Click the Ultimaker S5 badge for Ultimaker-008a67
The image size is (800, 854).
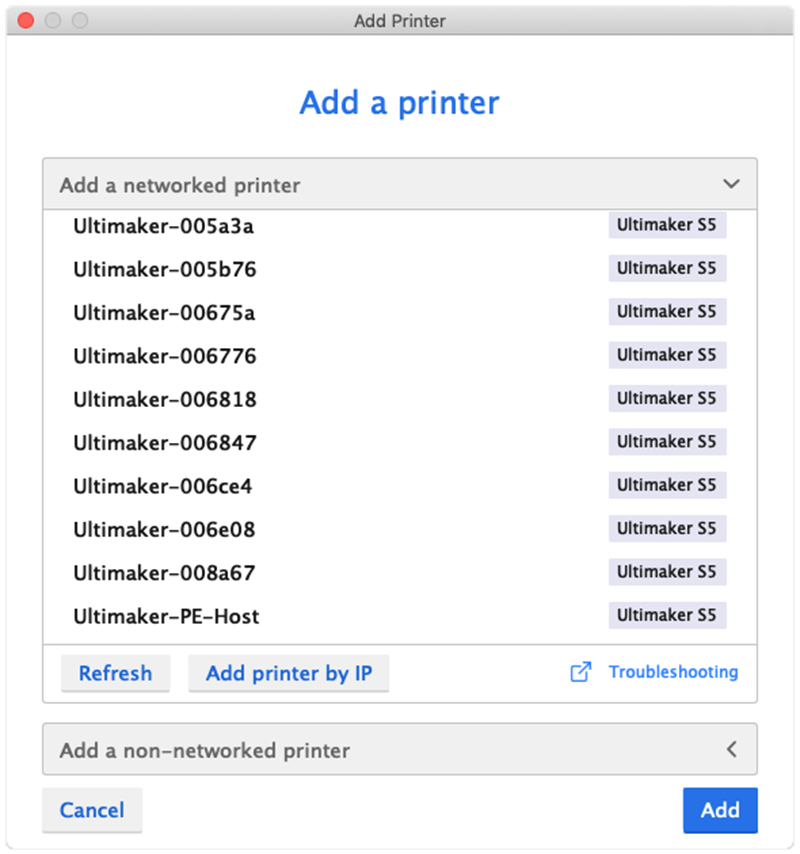pos(667,572)
